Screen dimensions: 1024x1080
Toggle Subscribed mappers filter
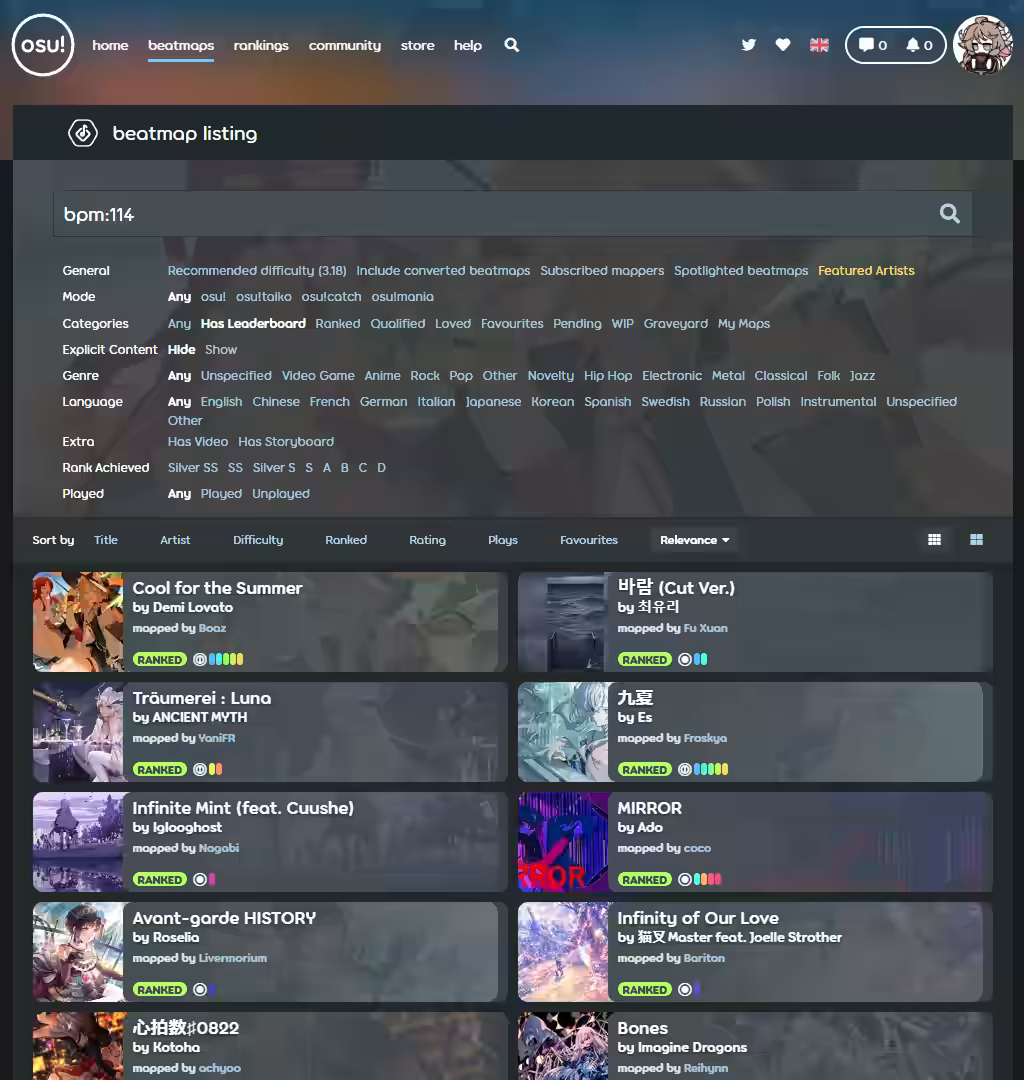(x=602, y=271)
